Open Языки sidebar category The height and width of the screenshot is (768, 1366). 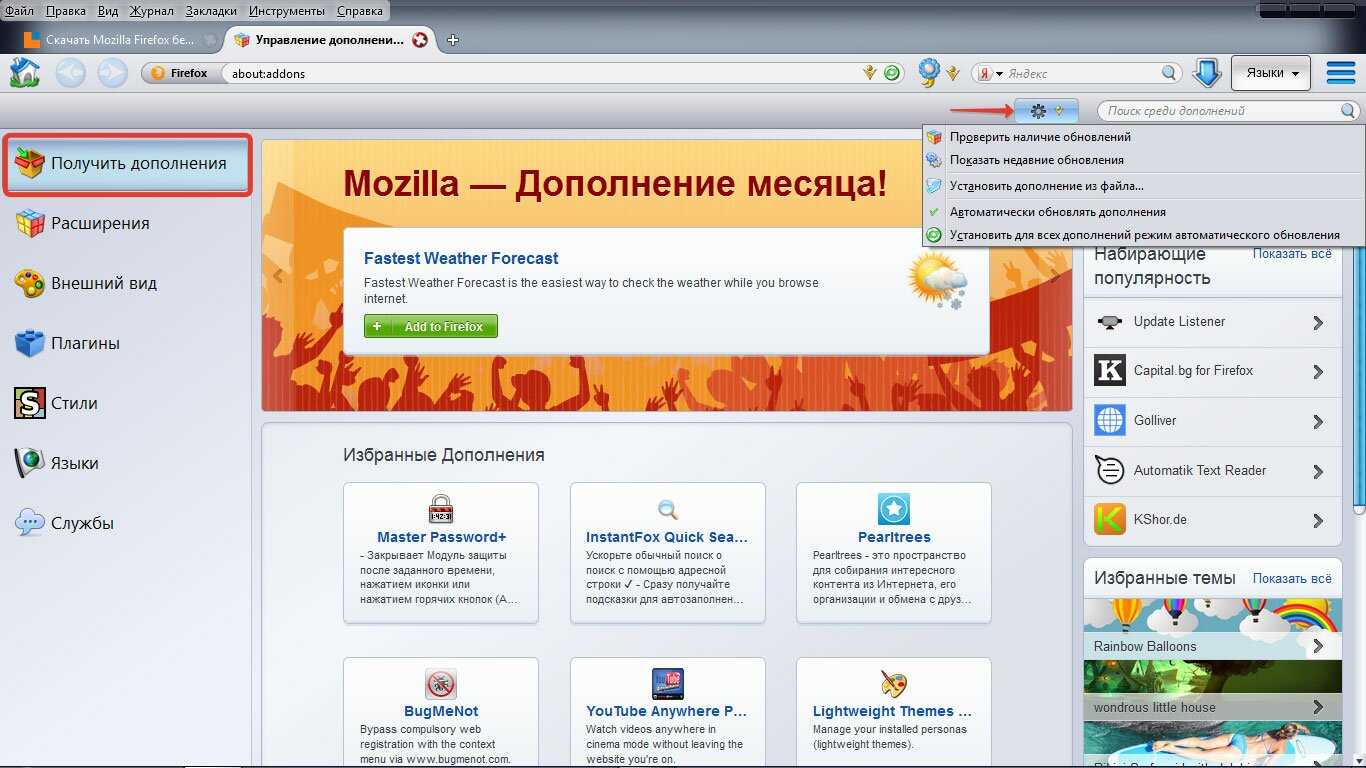125,463
